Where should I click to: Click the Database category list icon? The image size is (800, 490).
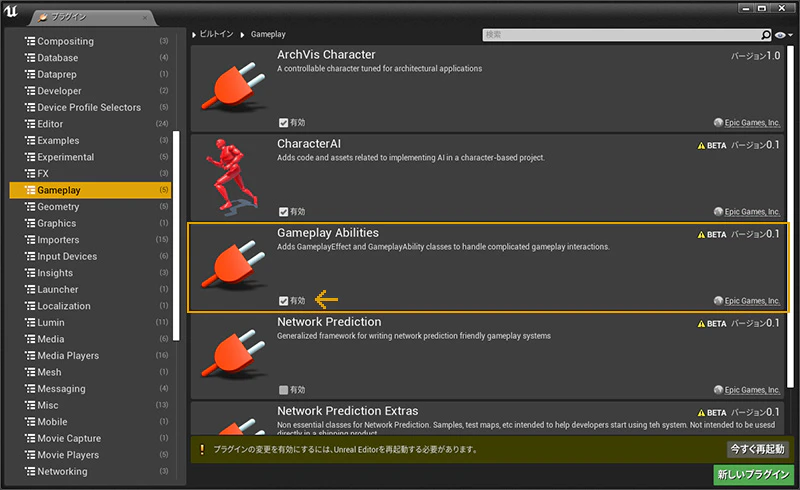(x=30, y=58)
